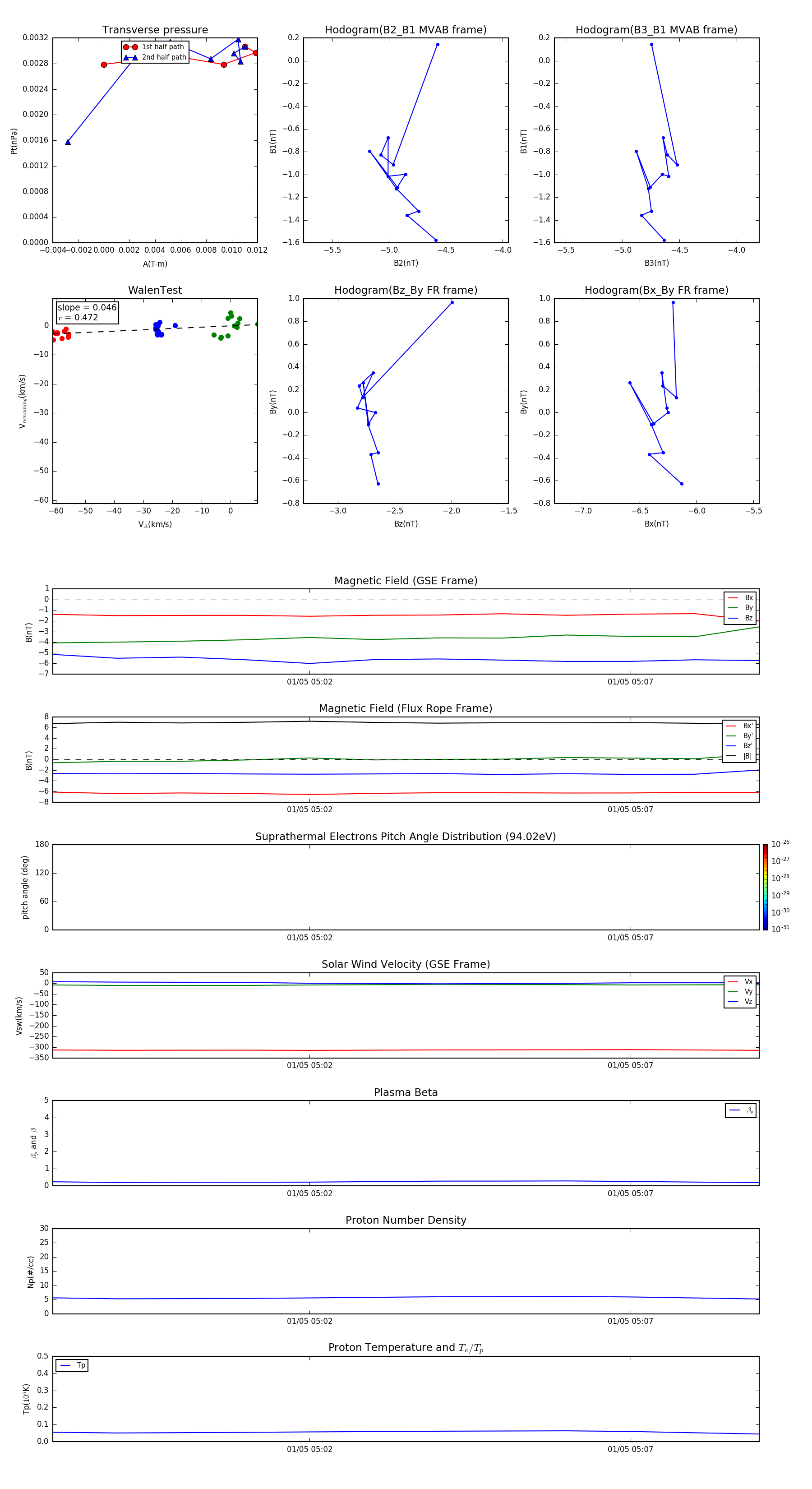This screenshot has width=812, height=1489.
Task: Click the 'Magnetic Field (GSE Frame)' title
Action: point(406,580)
